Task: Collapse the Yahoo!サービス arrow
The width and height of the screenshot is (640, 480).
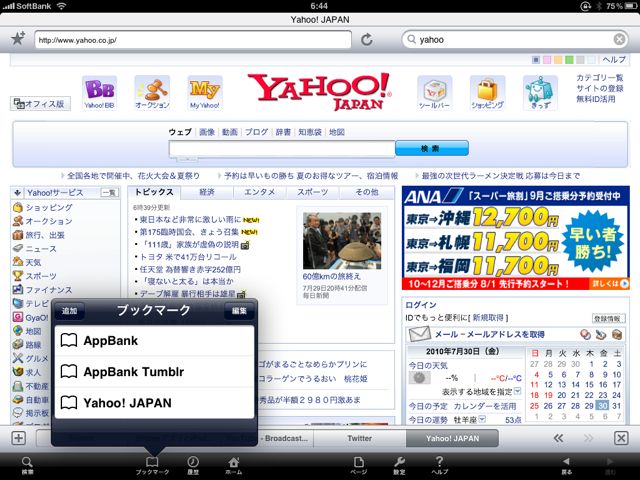Action: pyautogui.click(x=18, y=193)
